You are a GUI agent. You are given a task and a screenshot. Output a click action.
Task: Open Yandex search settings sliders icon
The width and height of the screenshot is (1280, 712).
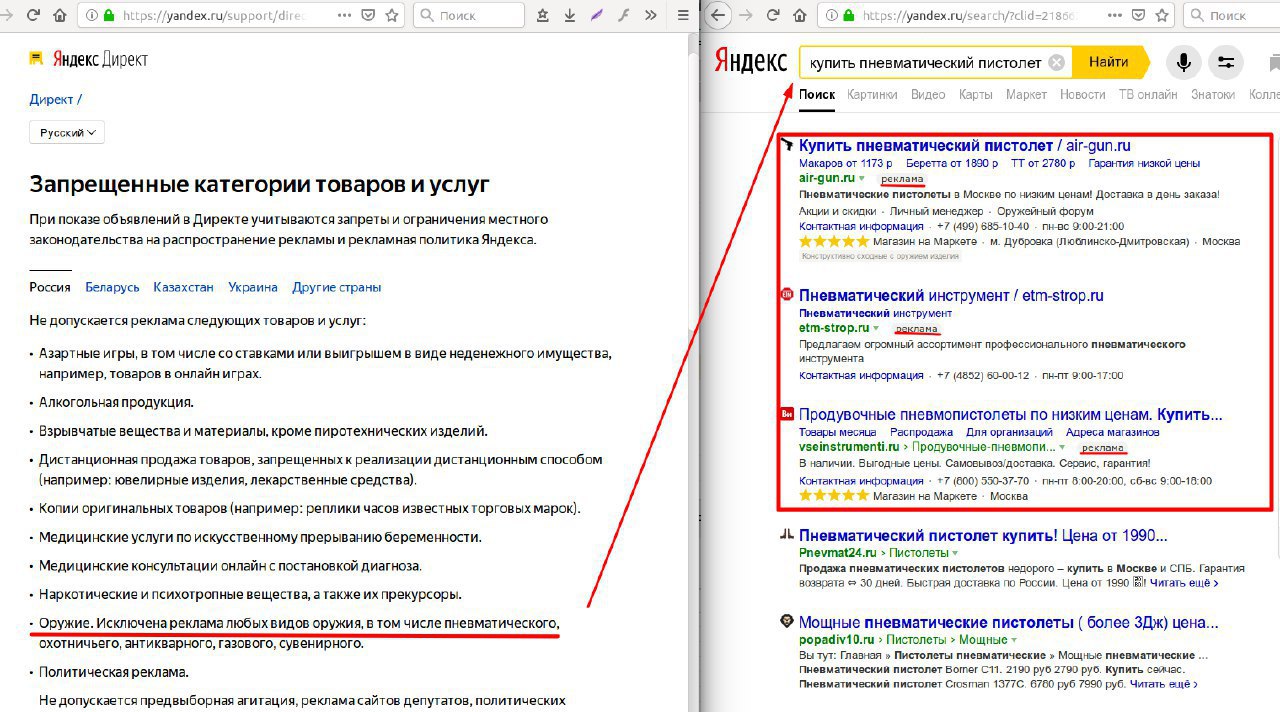[x=1226, y=62]
